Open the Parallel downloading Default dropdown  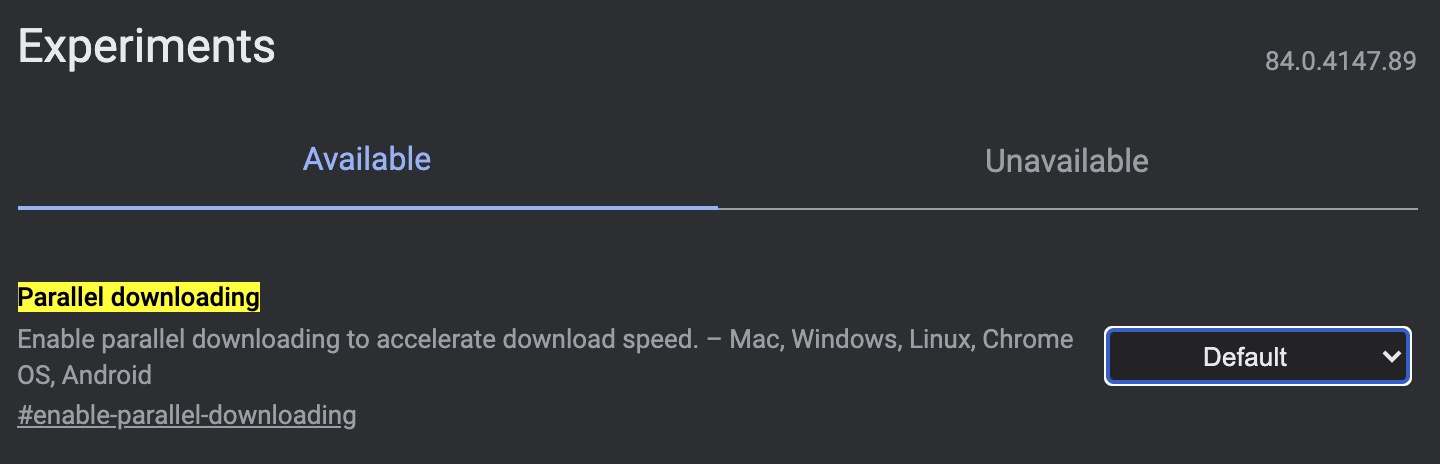click(x=1257, y=356)
